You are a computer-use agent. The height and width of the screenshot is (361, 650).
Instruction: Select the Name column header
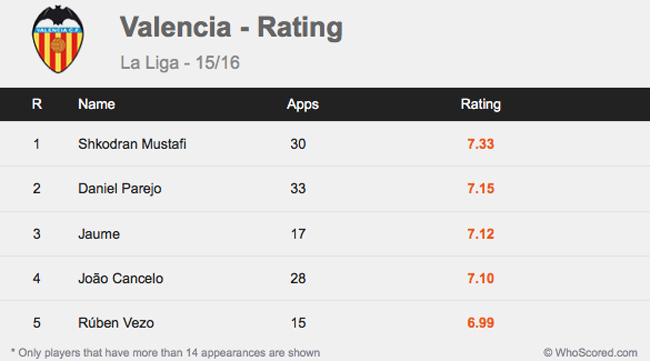97,104
